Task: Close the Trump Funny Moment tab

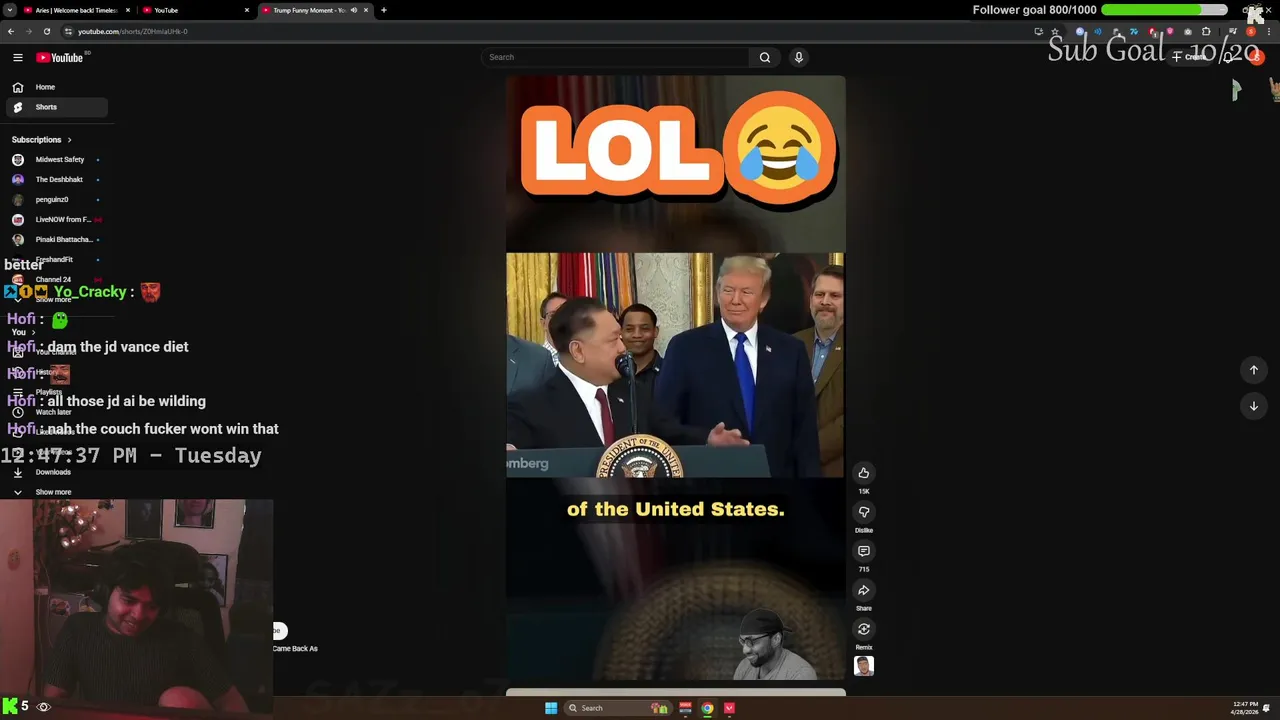Action: 366,10
